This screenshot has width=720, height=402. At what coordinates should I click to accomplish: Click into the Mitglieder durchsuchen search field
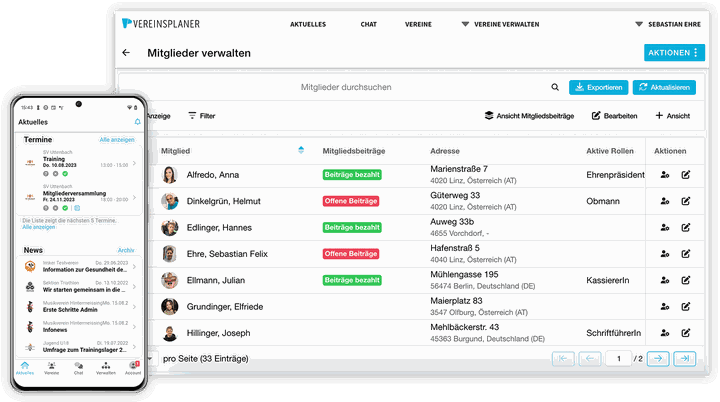tap(345, 88)
